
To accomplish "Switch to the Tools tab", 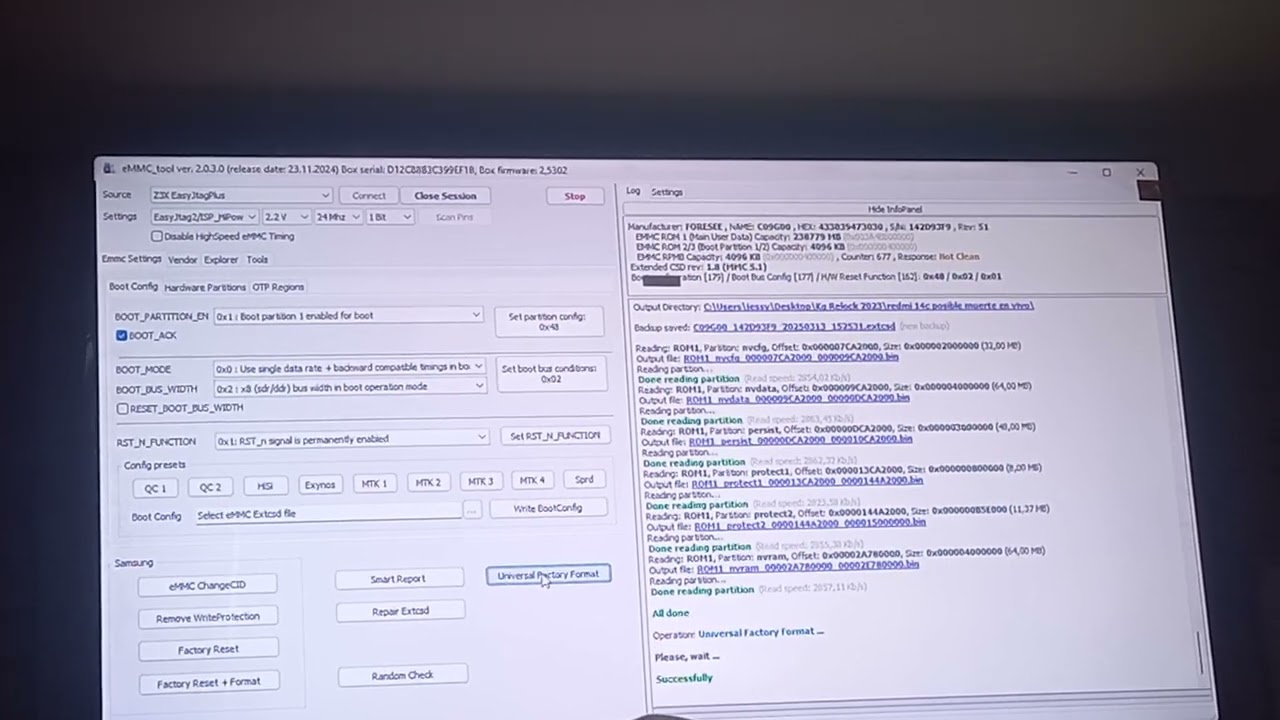I will pos(257,260).
